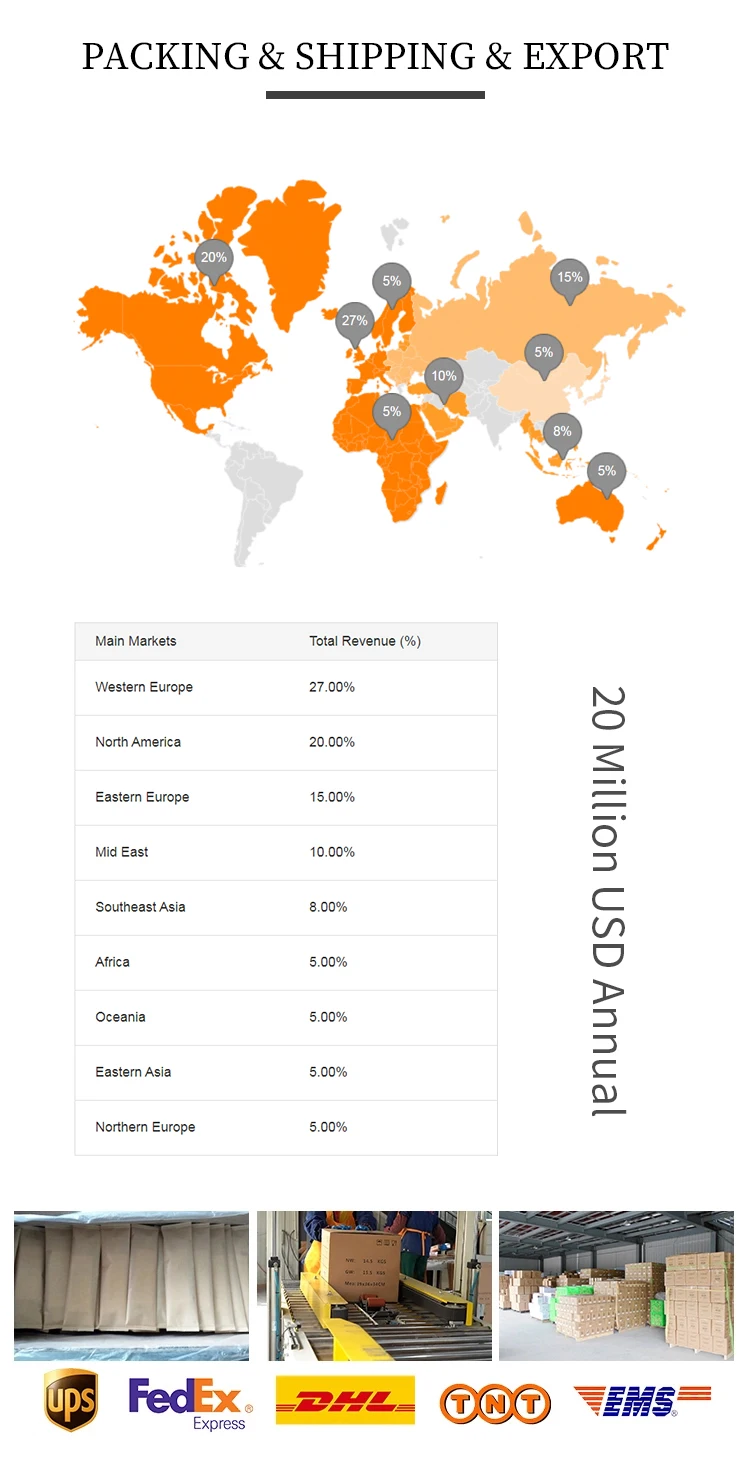Viewport: 750px width, 1479px height.
Task: Select the Western Europe table row
Action: pos(286,687)
